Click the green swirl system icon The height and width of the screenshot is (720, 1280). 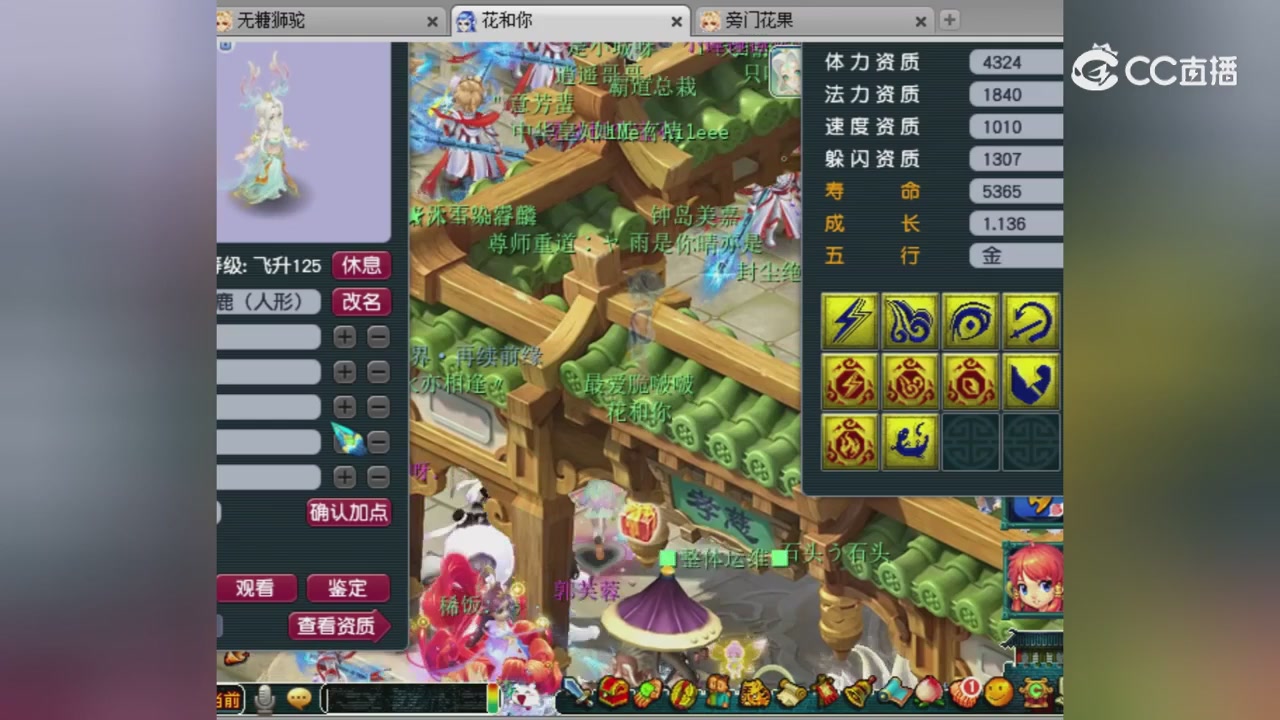[x=1036, y=692]
